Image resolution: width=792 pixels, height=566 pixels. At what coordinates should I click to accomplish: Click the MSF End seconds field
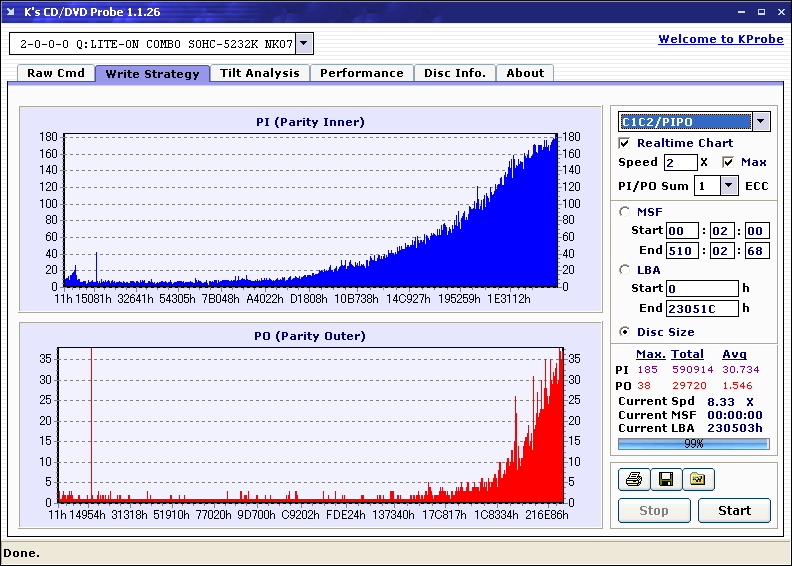point(722,250)
